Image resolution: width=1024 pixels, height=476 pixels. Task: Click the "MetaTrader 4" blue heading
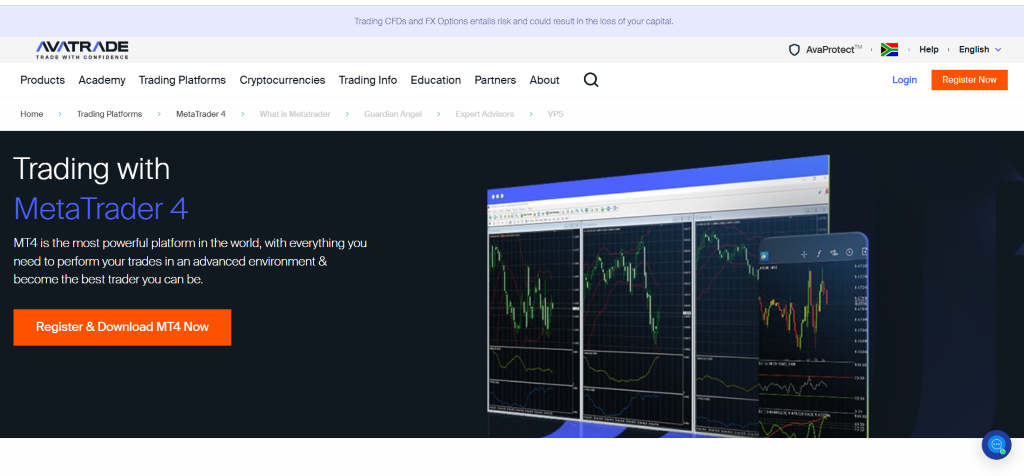(x=101, y=209)
